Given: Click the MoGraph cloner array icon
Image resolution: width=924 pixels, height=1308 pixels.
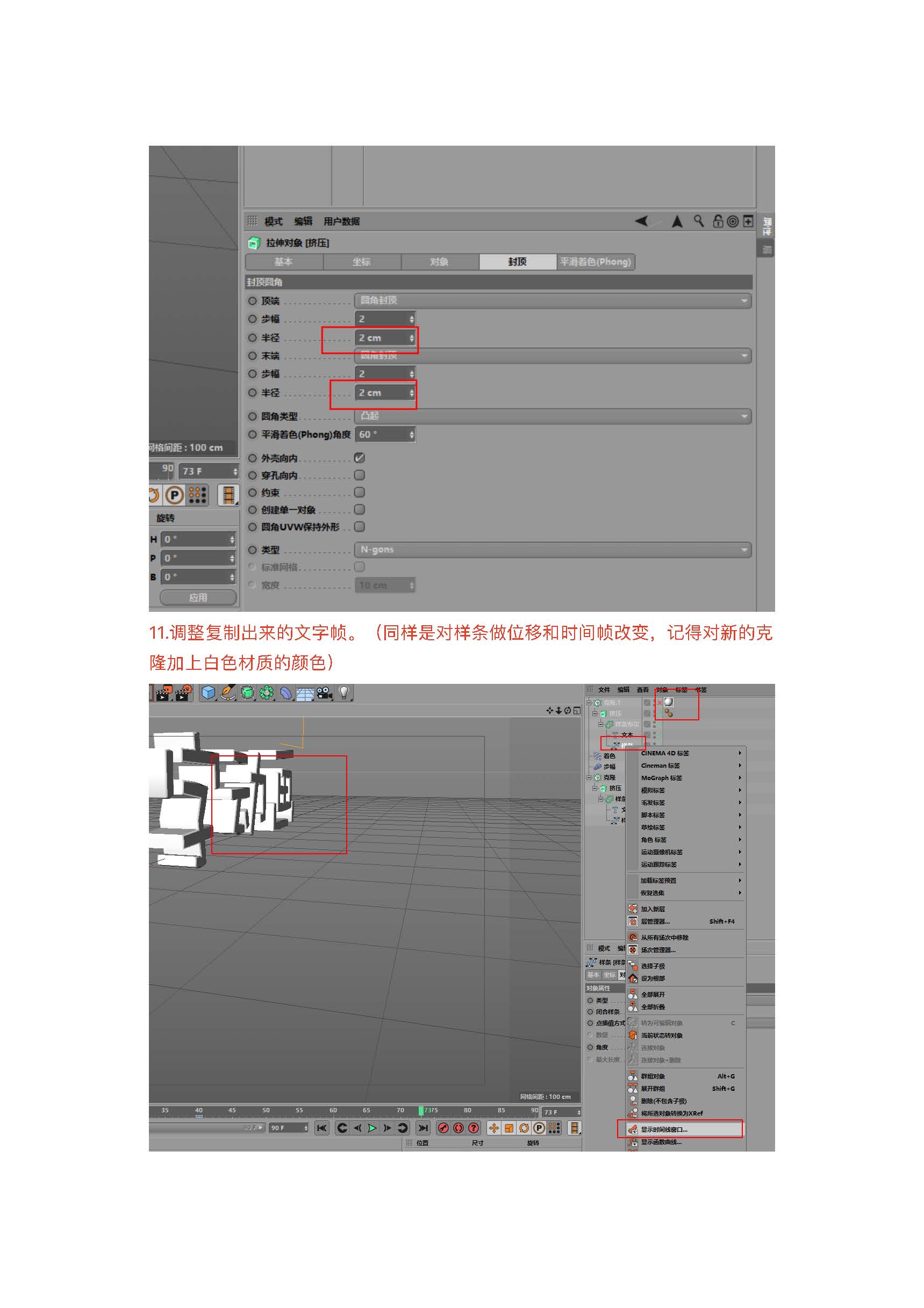Looking at the screenshot, I should point(267,692).
